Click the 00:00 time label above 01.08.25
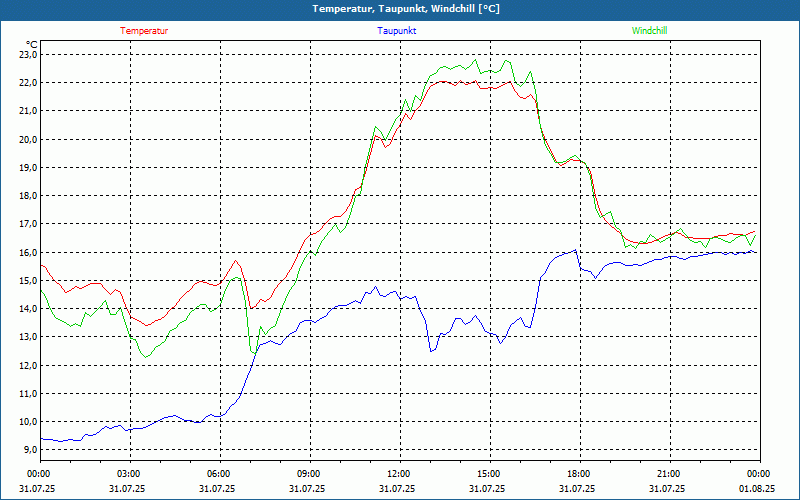800x500 pixels. (759, 474)
